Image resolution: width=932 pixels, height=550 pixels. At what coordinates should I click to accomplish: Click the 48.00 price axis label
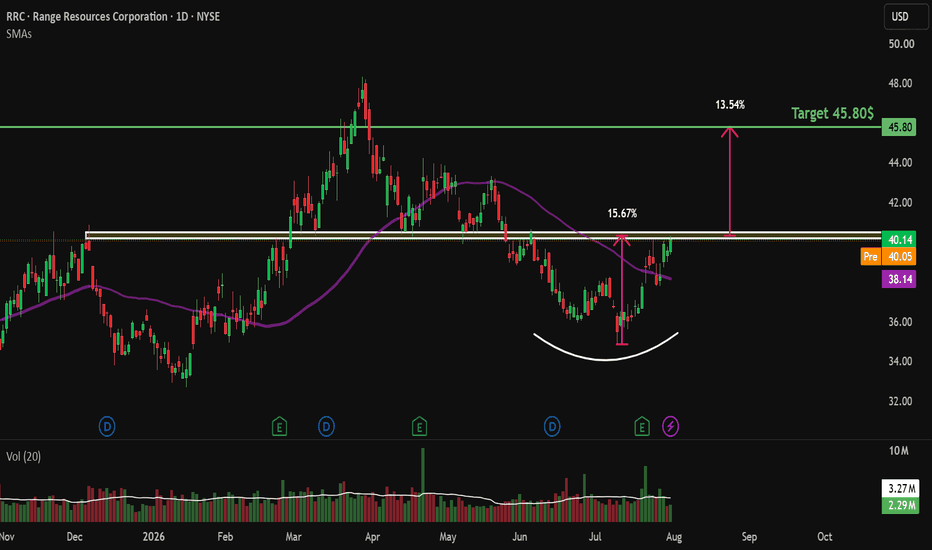(901, 83)
